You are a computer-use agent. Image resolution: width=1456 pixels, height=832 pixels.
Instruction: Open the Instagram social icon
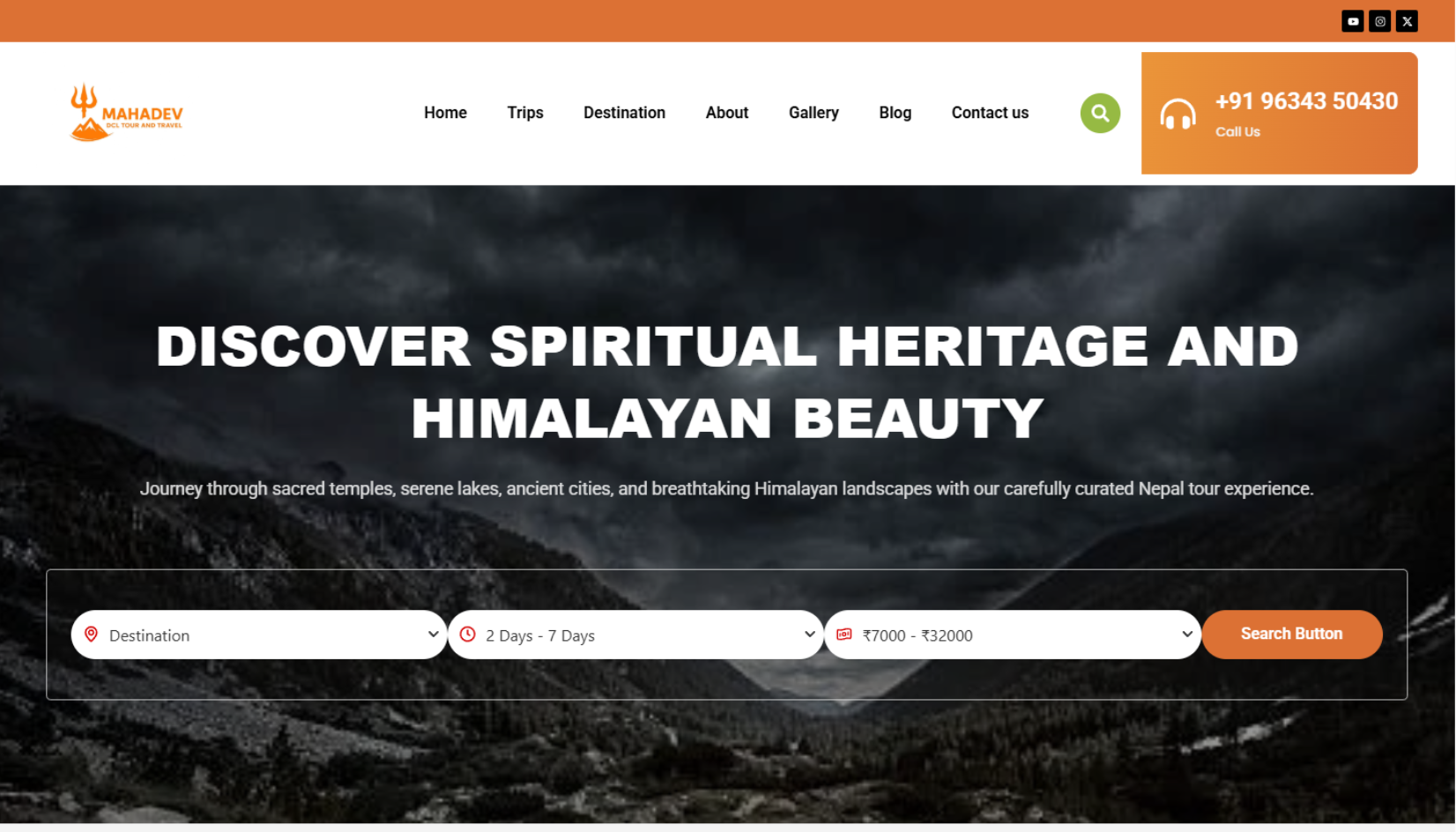[x=1379, y=21]
